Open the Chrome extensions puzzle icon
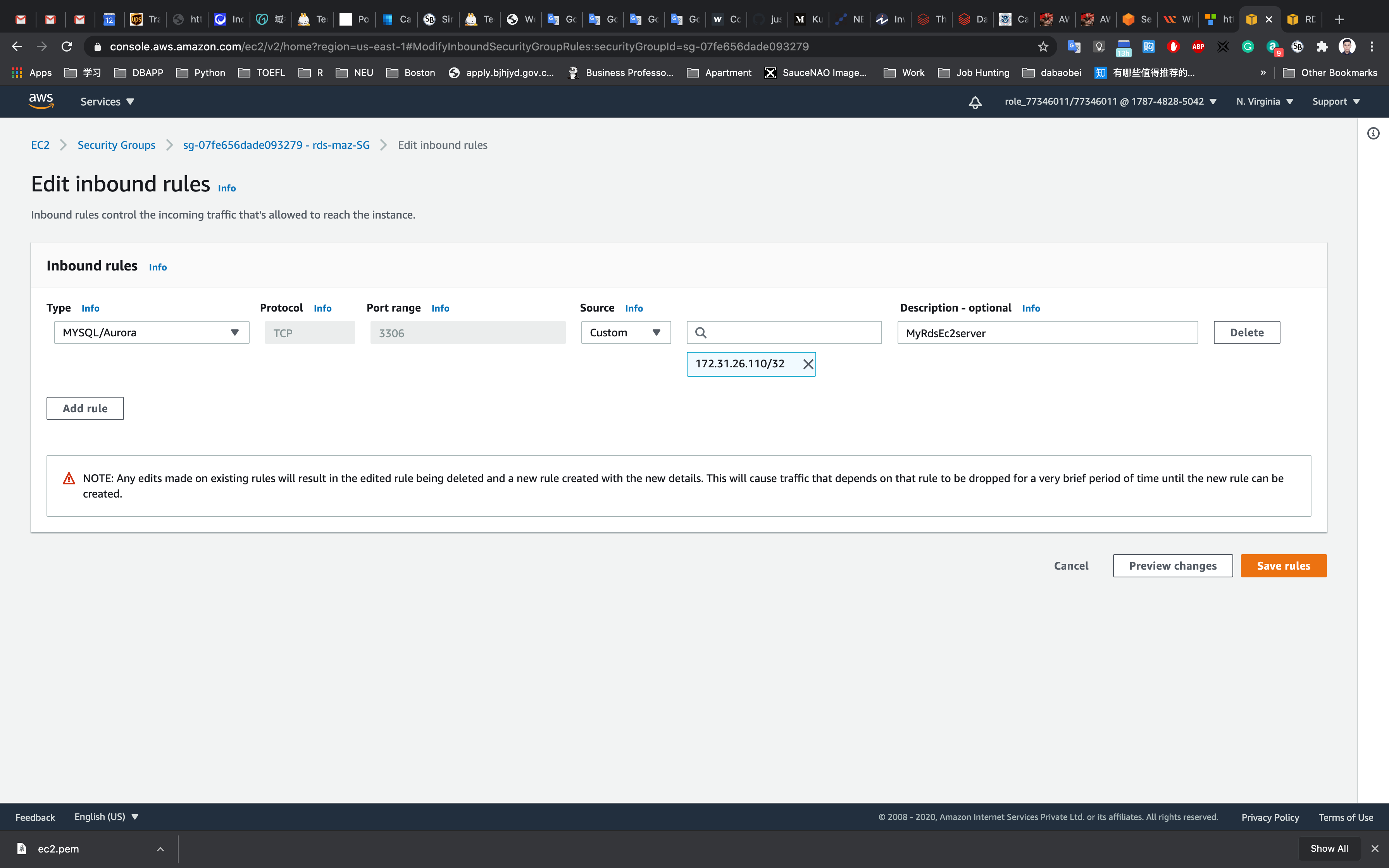 (x=1322, y=46)
